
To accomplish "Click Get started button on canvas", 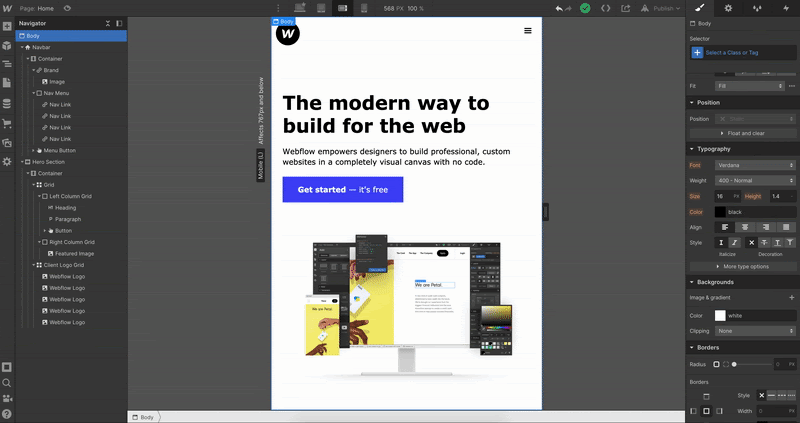I will tap(343, 189).
